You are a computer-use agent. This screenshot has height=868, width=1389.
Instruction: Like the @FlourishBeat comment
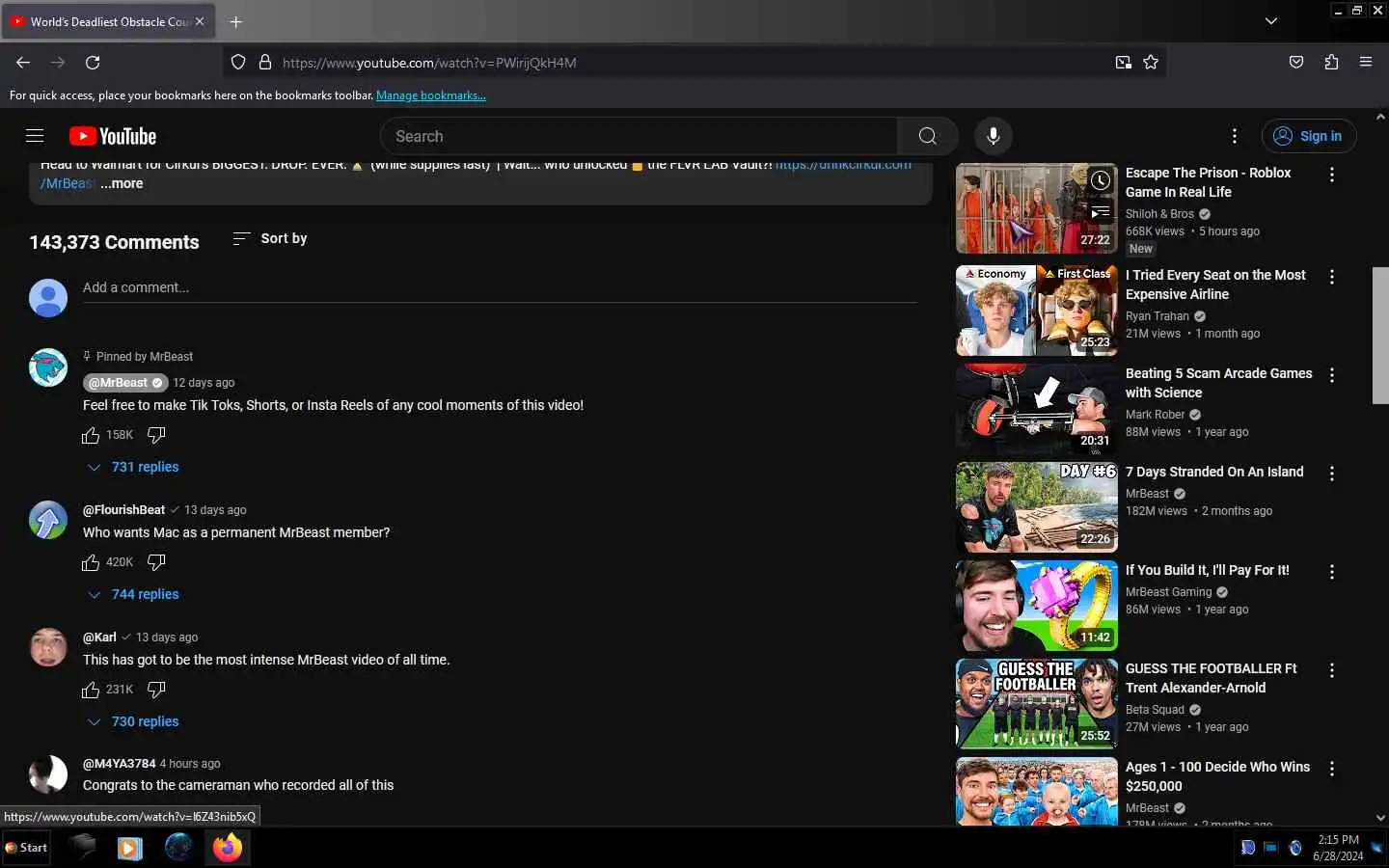coord(91,562)
